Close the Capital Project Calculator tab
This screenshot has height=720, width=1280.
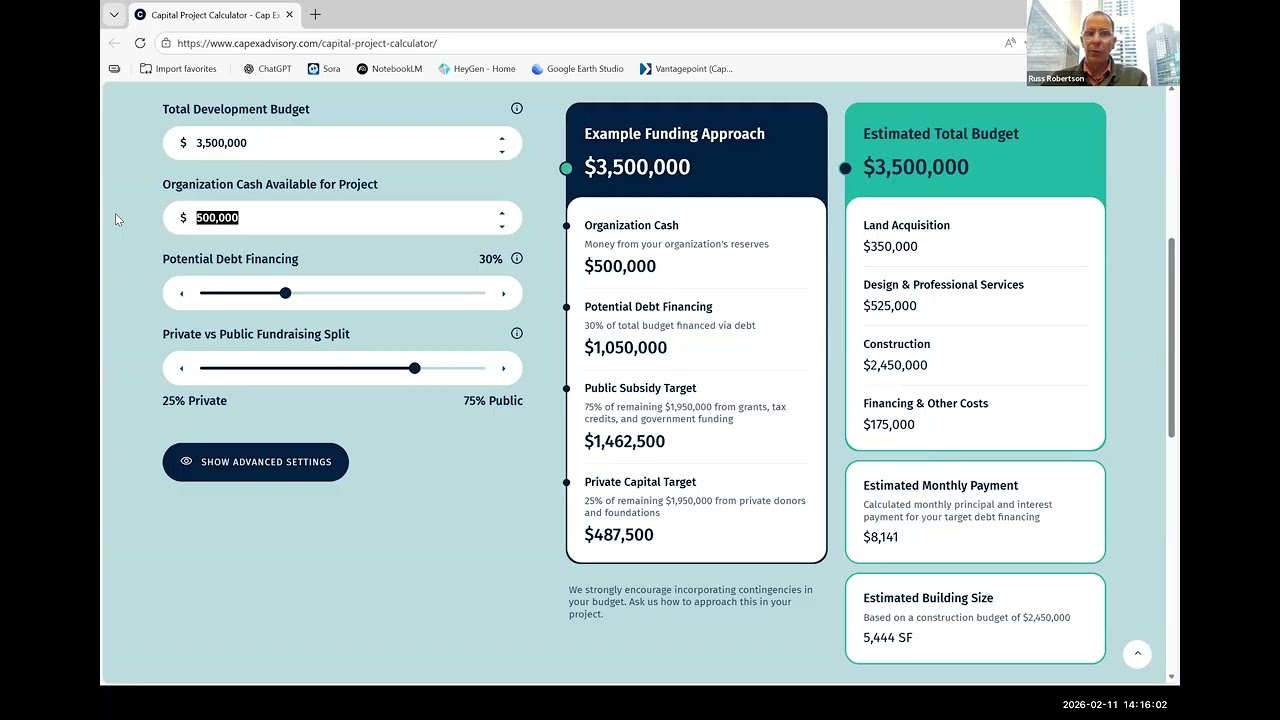point(290,15)
